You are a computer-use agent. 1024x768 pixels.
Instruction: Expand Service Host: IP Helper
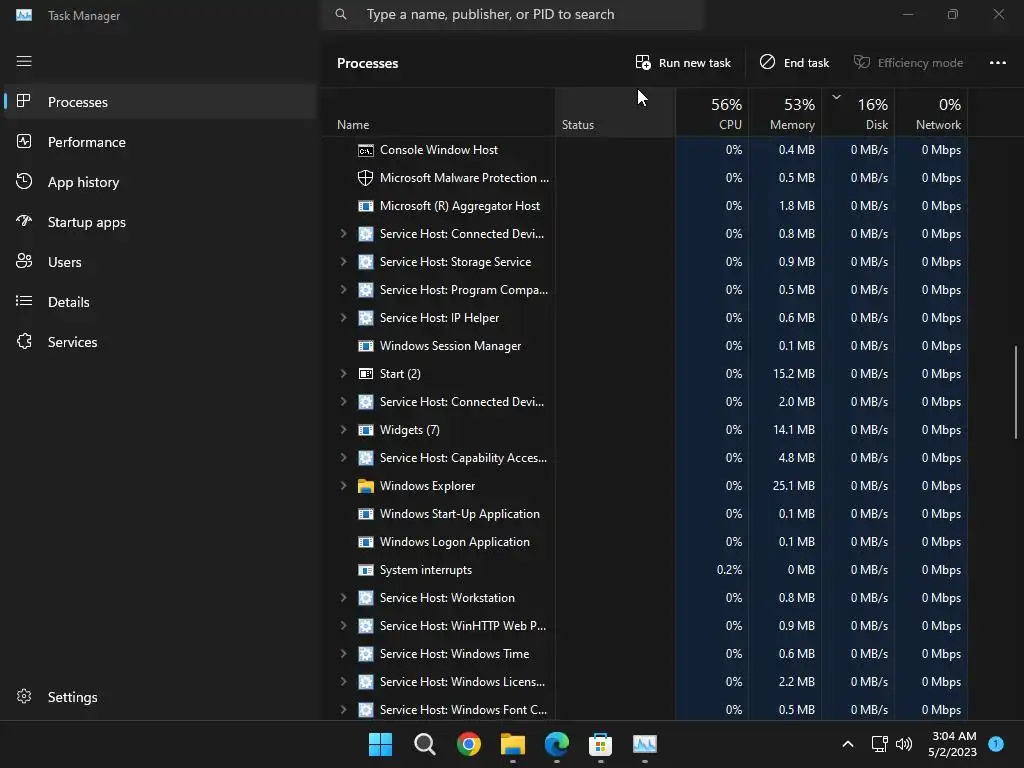point(344,317)
